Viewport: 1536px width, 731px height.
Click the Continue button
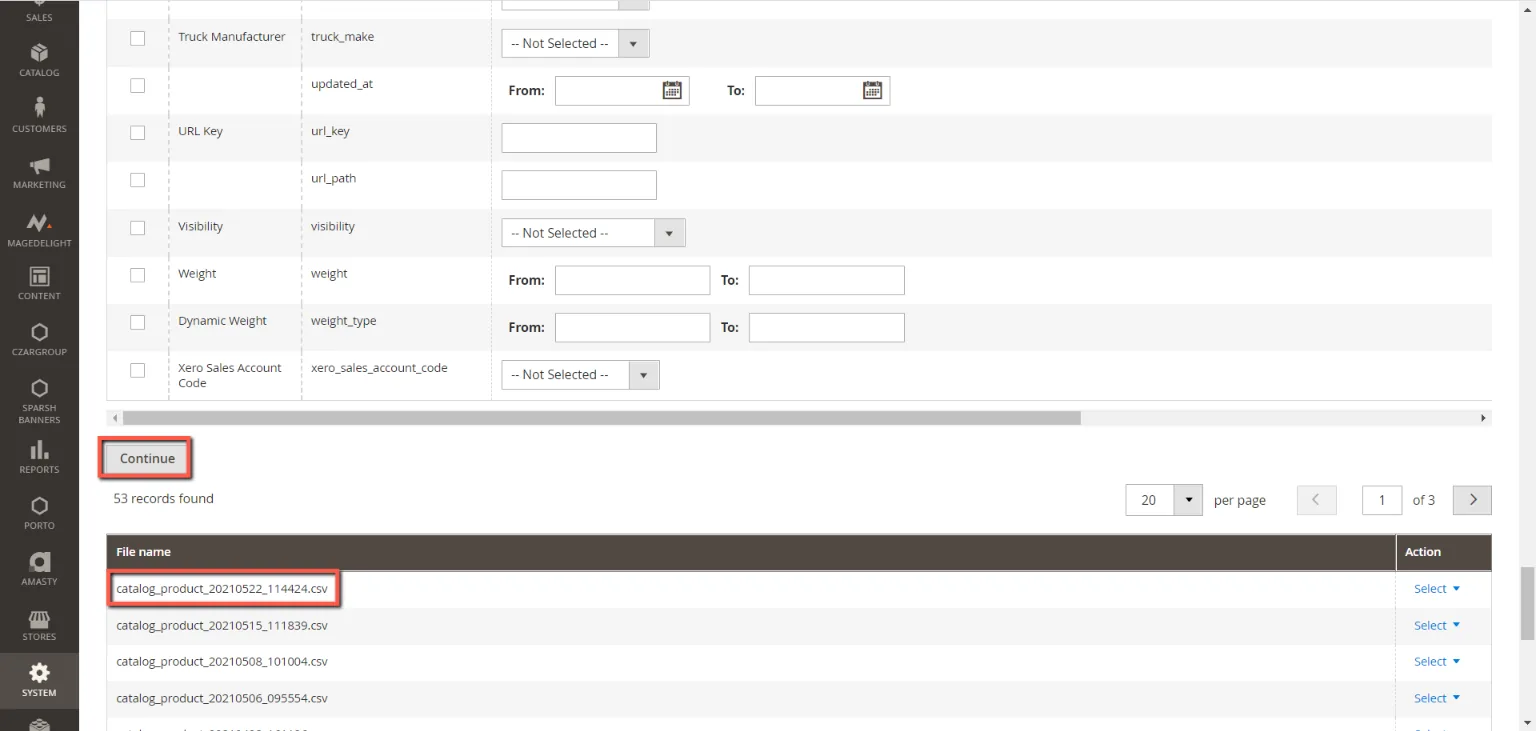pos(147,458)
